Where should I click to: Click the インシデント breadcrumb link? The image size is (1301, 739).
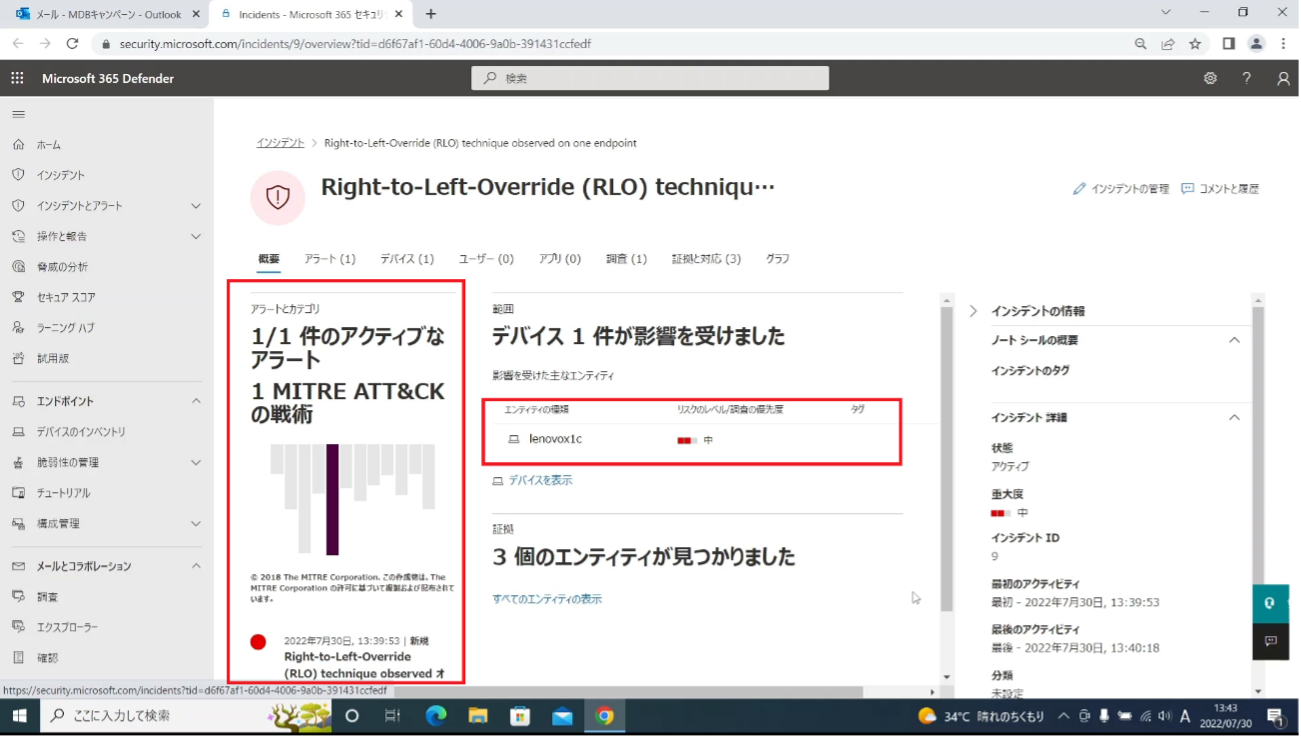coord(280,143)
